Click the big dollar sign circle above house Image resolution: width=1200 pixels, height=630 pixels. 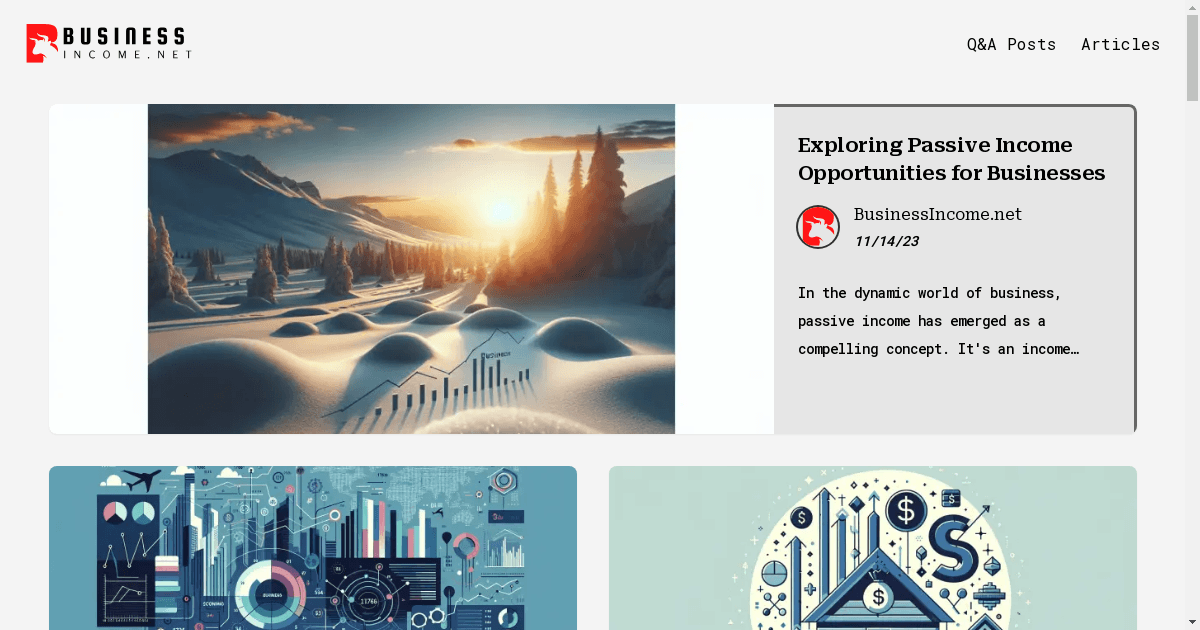point(905,511)
